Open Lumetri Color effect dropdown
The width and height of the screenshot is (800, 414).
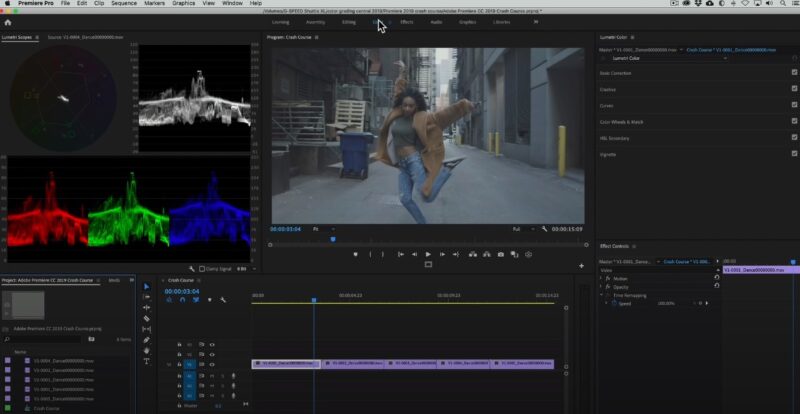point(669,58)
